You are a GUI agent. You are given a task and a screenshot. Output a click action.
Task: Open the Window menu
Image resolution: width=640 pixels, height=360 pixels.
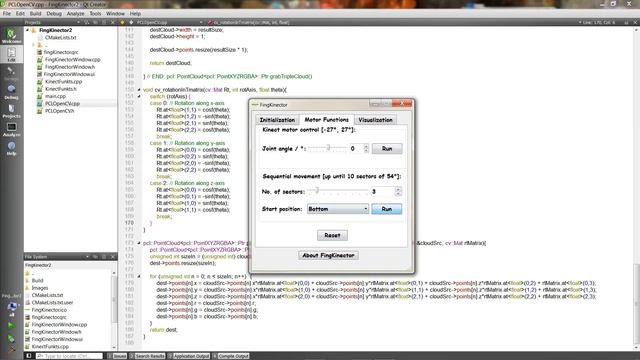pyautogui.click(x=115, y=13)
